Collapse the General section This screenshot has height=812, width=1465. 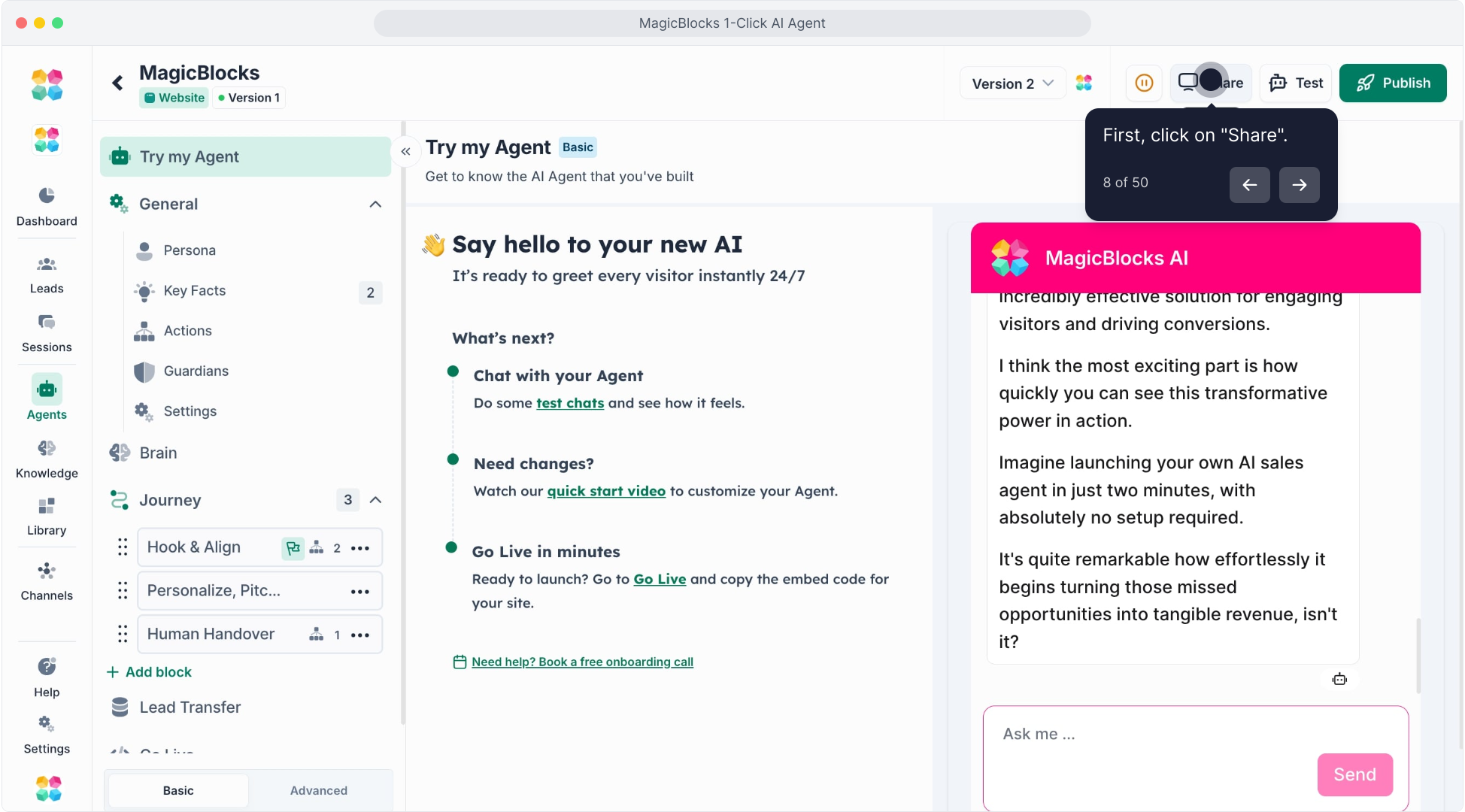[x=375, y=205]
